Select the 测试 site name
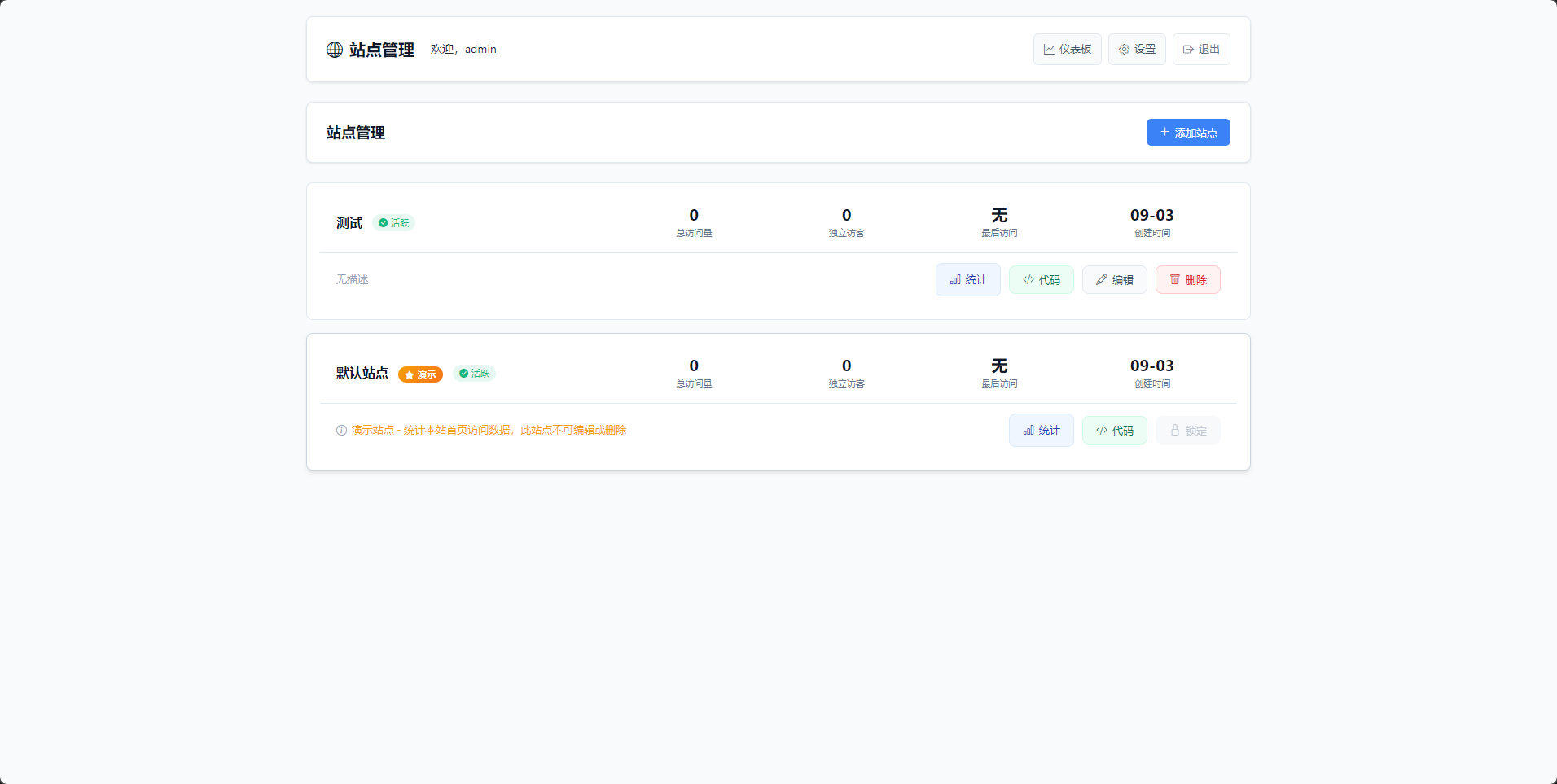 [349, 223]
